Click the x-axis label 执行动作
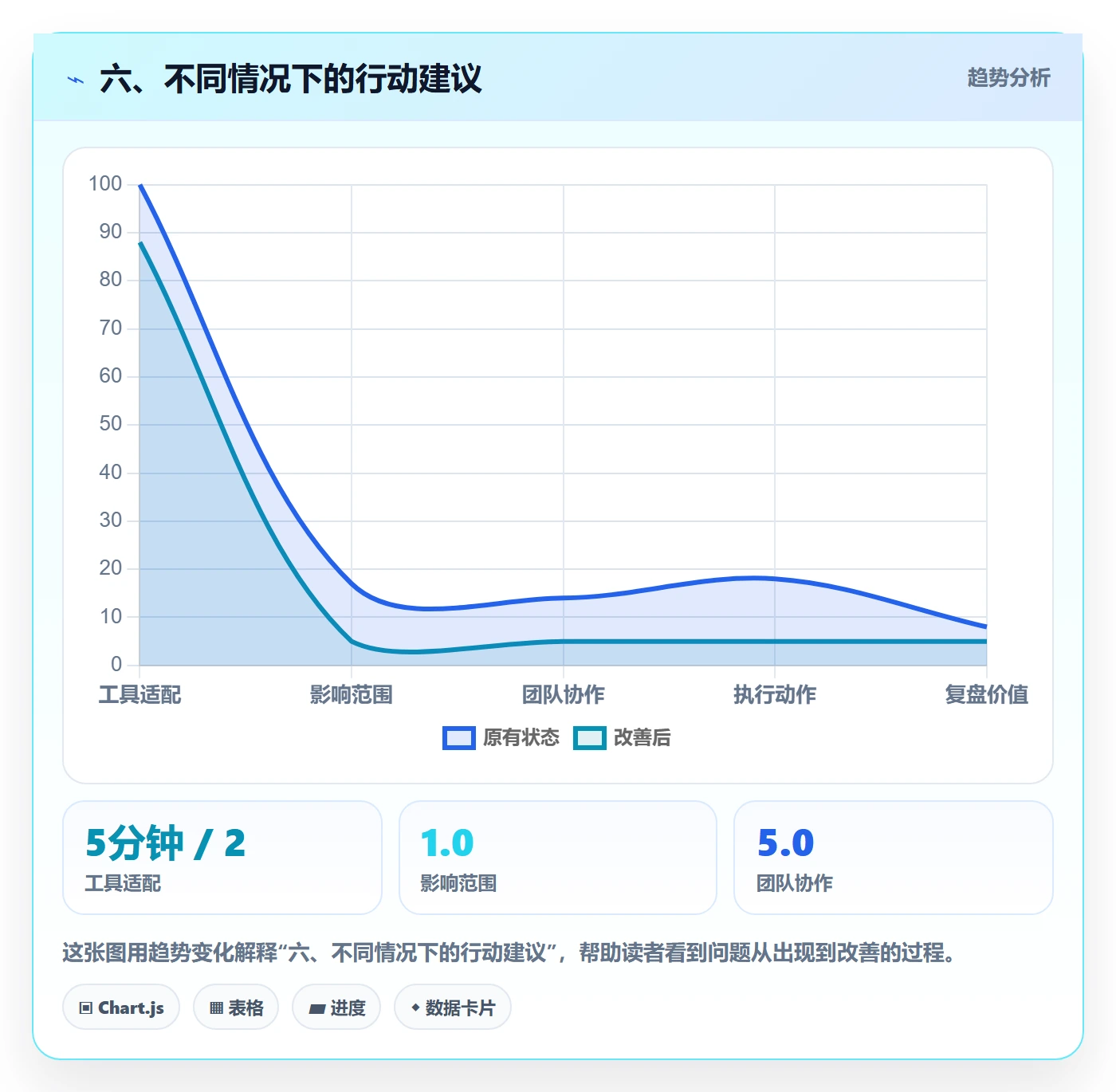 click(x=775, y=694)
